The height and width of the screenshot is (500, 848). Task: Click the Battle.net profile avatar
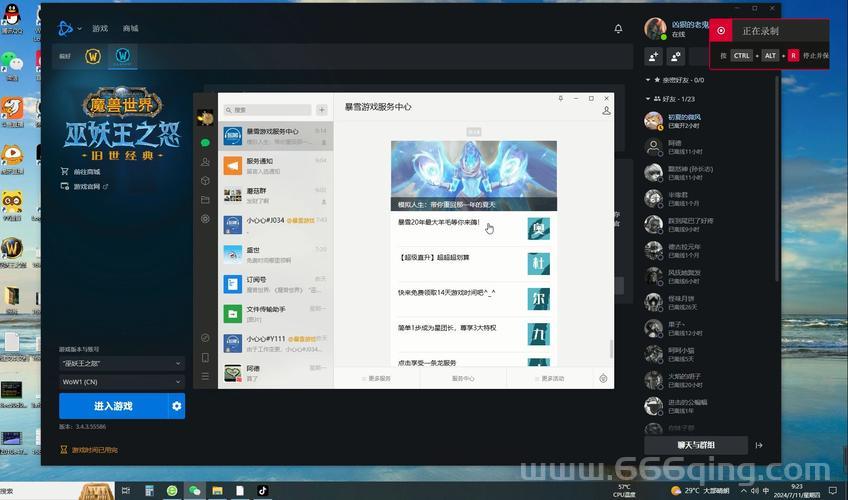point(655,29)
